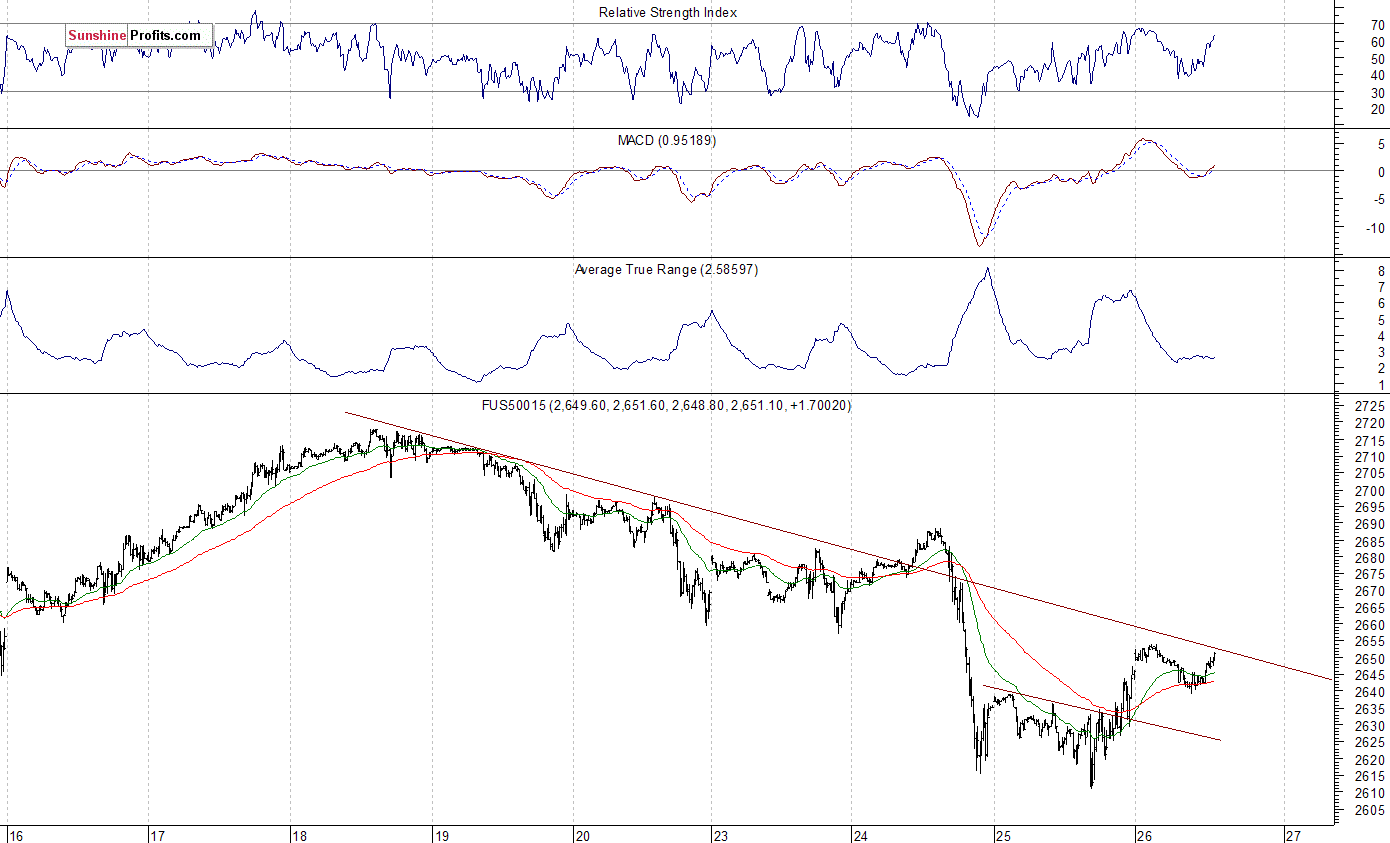This screenshot has width=1390, height=843.
Task: Click the RSI axis value 30
Action: click(1378, 92)
